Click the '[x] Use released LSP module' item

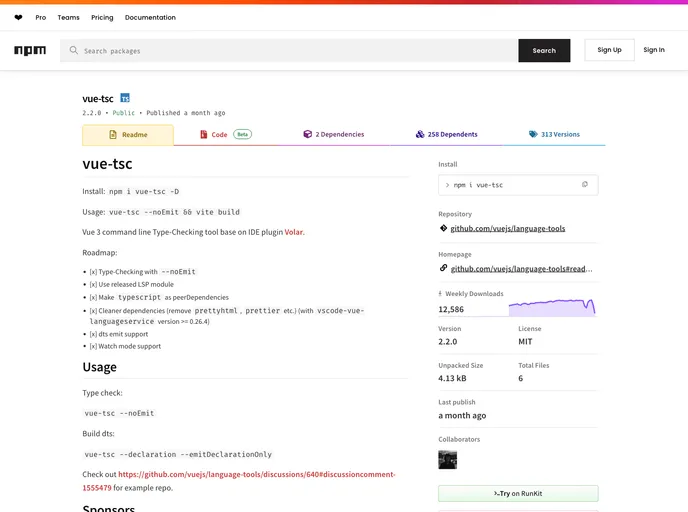pyautogui.click(x=132, y=284)
